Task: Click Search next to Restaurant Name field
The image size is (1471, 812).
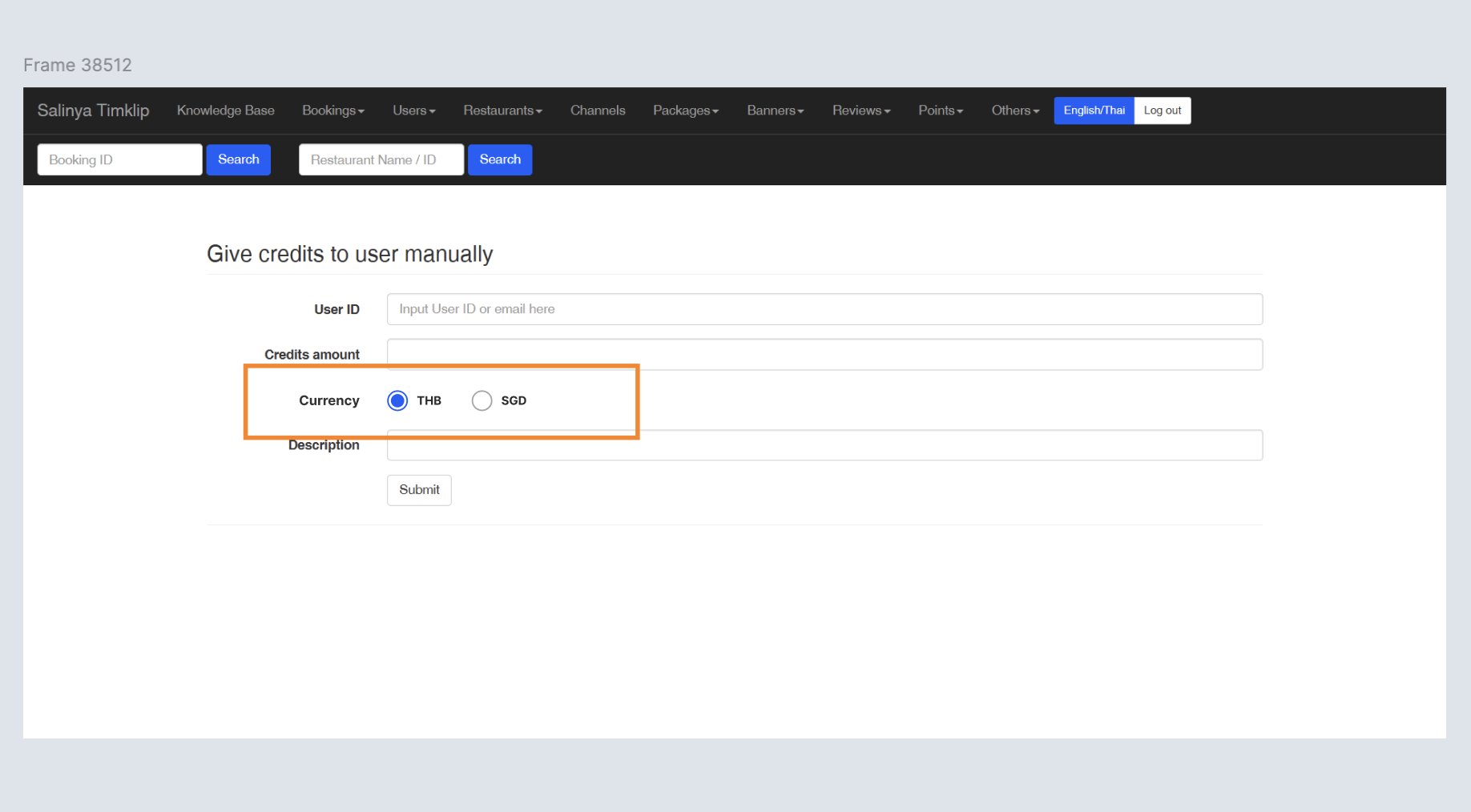Action: point(500,159)
